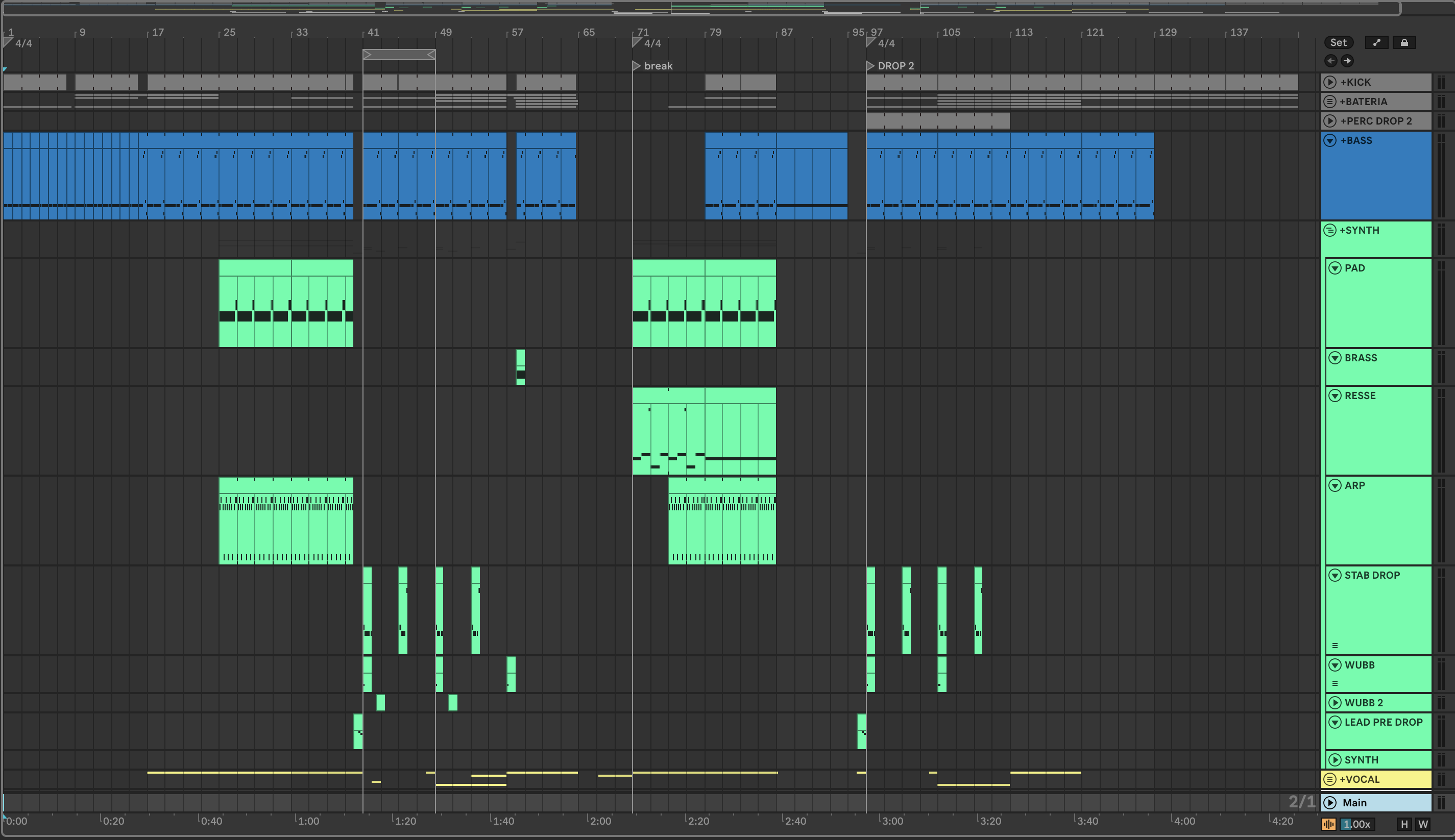
Task: Select the +PERC DROP 2 track name
Action: coord(1376,121)
